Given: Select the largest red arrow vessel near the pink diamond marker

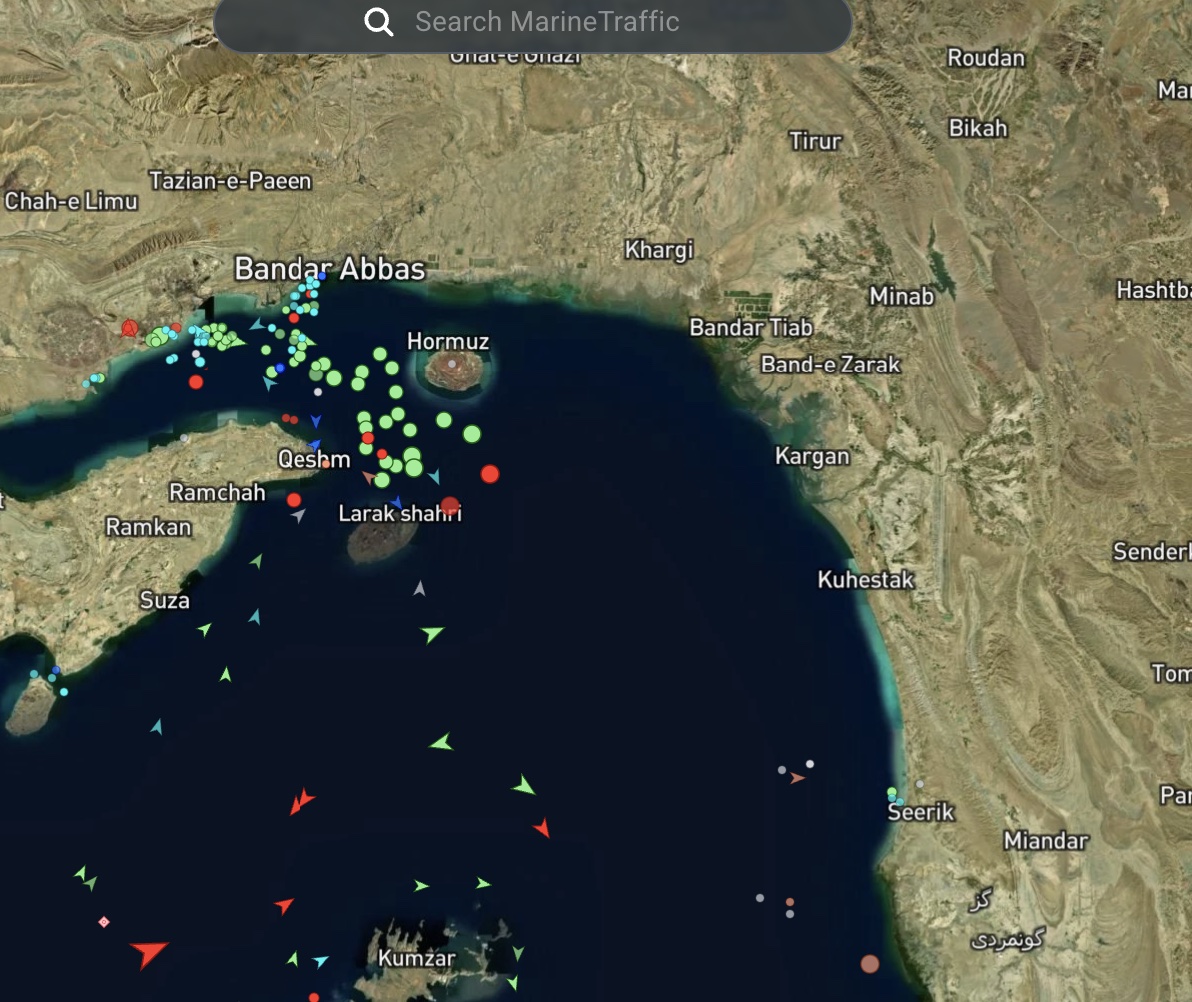Looking at the screenshot, I should click(149, 952).
